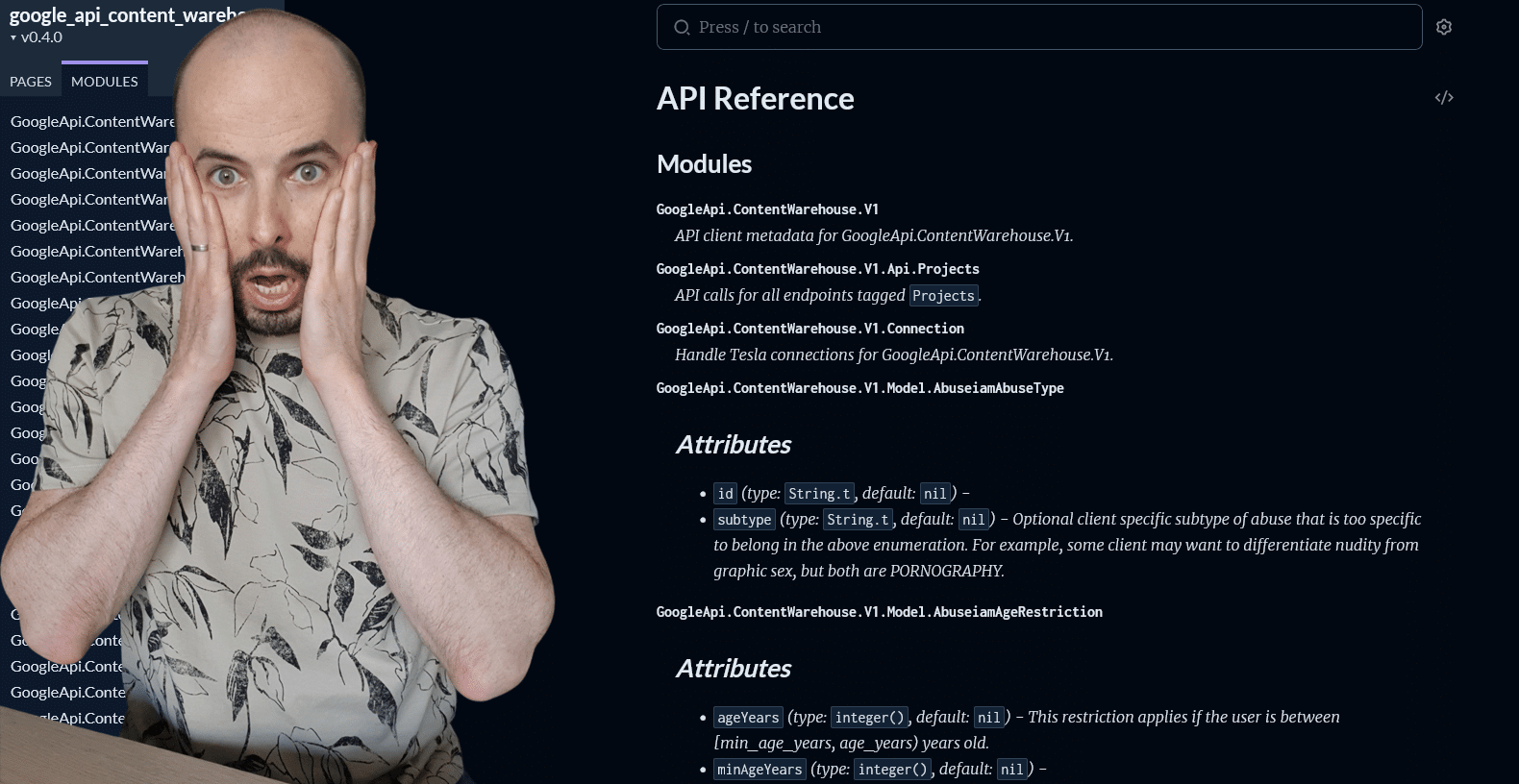Focus the "Press / to search" field
Image resolution: width=1519 pixels, height=784 pixels.
(1039, 27)
